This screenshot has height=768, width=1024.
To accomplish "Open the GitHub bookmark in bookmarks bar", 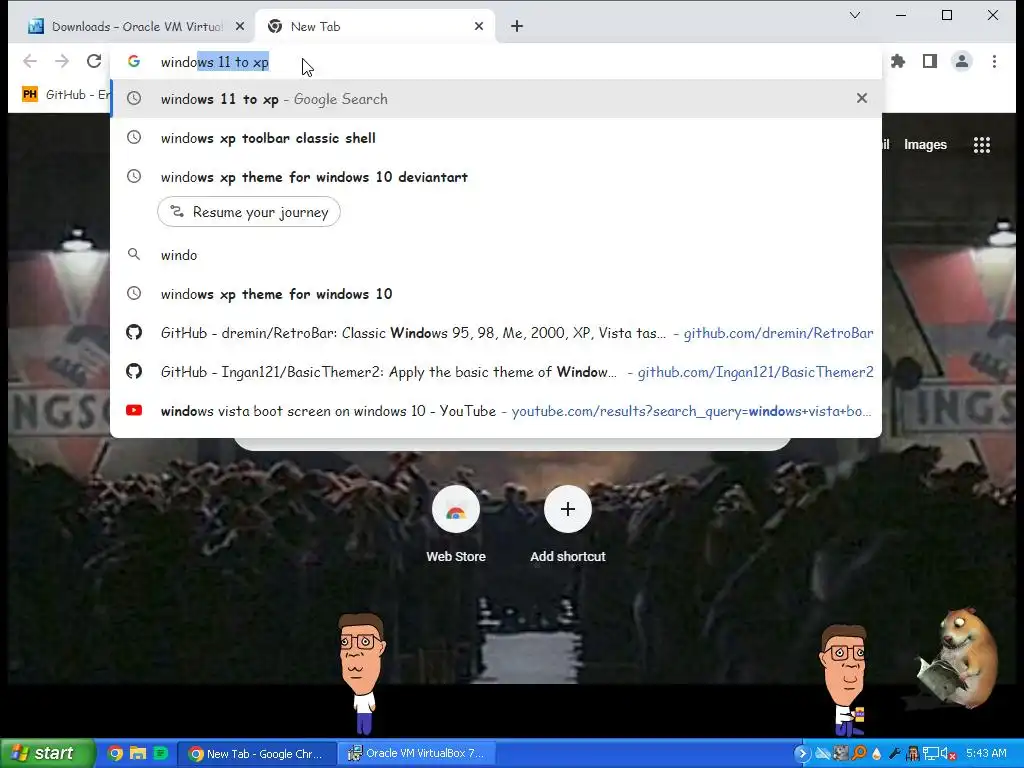I will click(65, 95).
